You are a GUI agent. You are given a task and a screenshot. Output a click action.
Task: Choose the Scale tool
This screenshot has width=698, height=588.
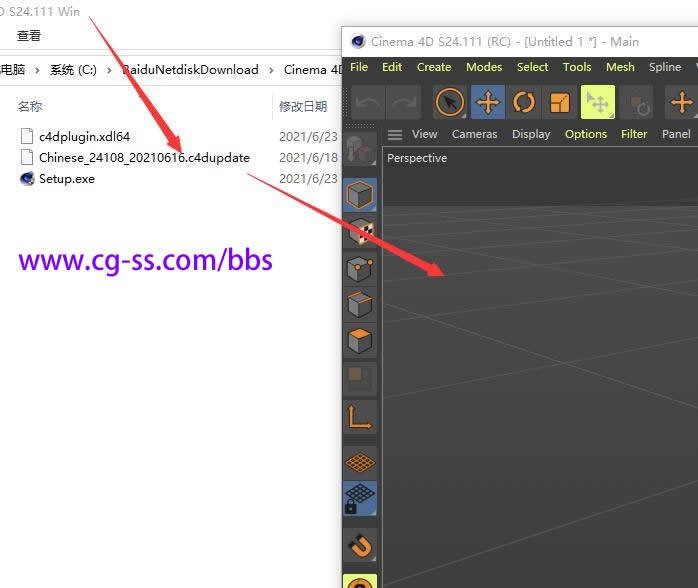click(x=560, y=102)
